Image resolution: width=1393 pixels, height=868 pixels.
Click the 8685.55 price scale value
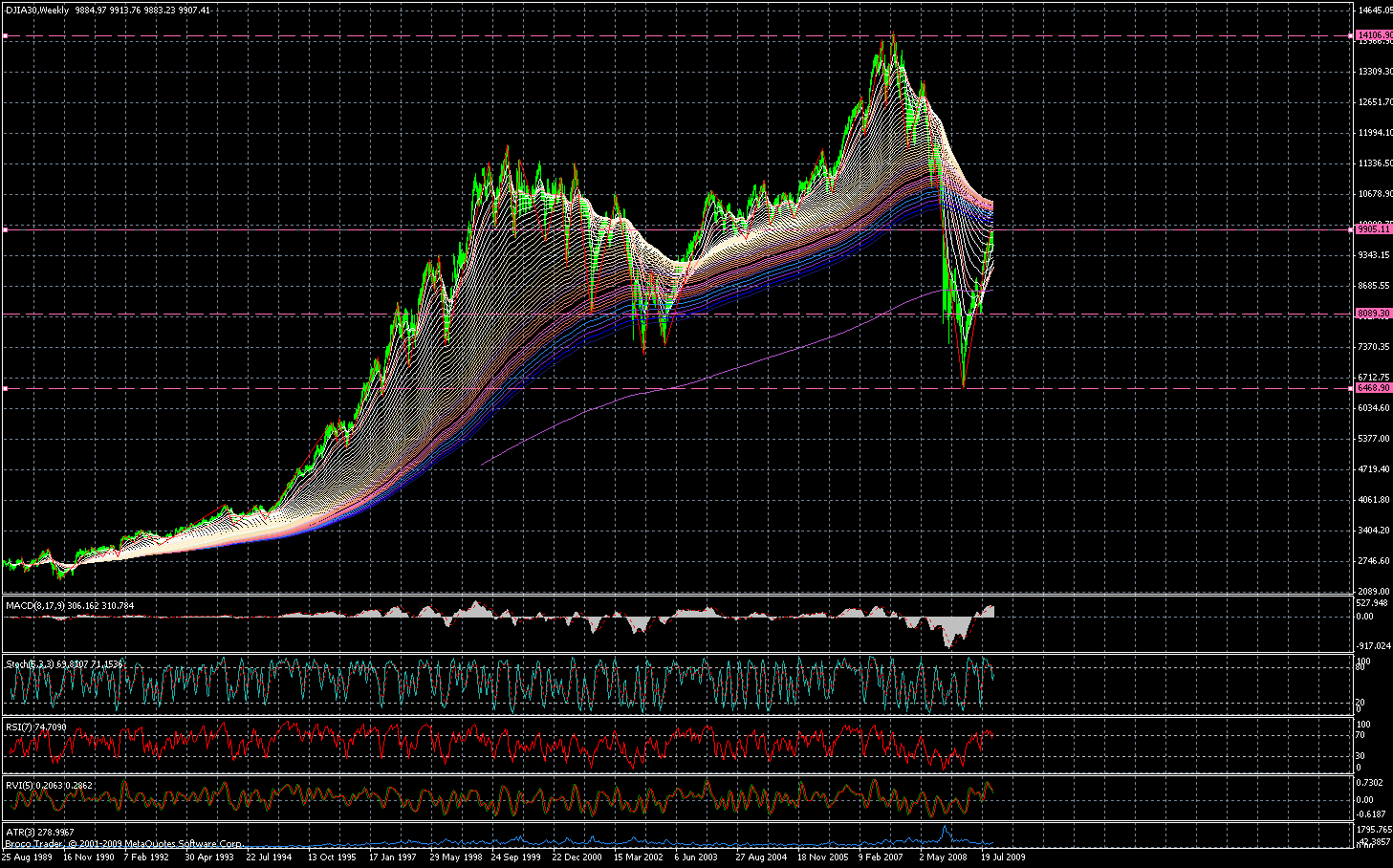1375,285
